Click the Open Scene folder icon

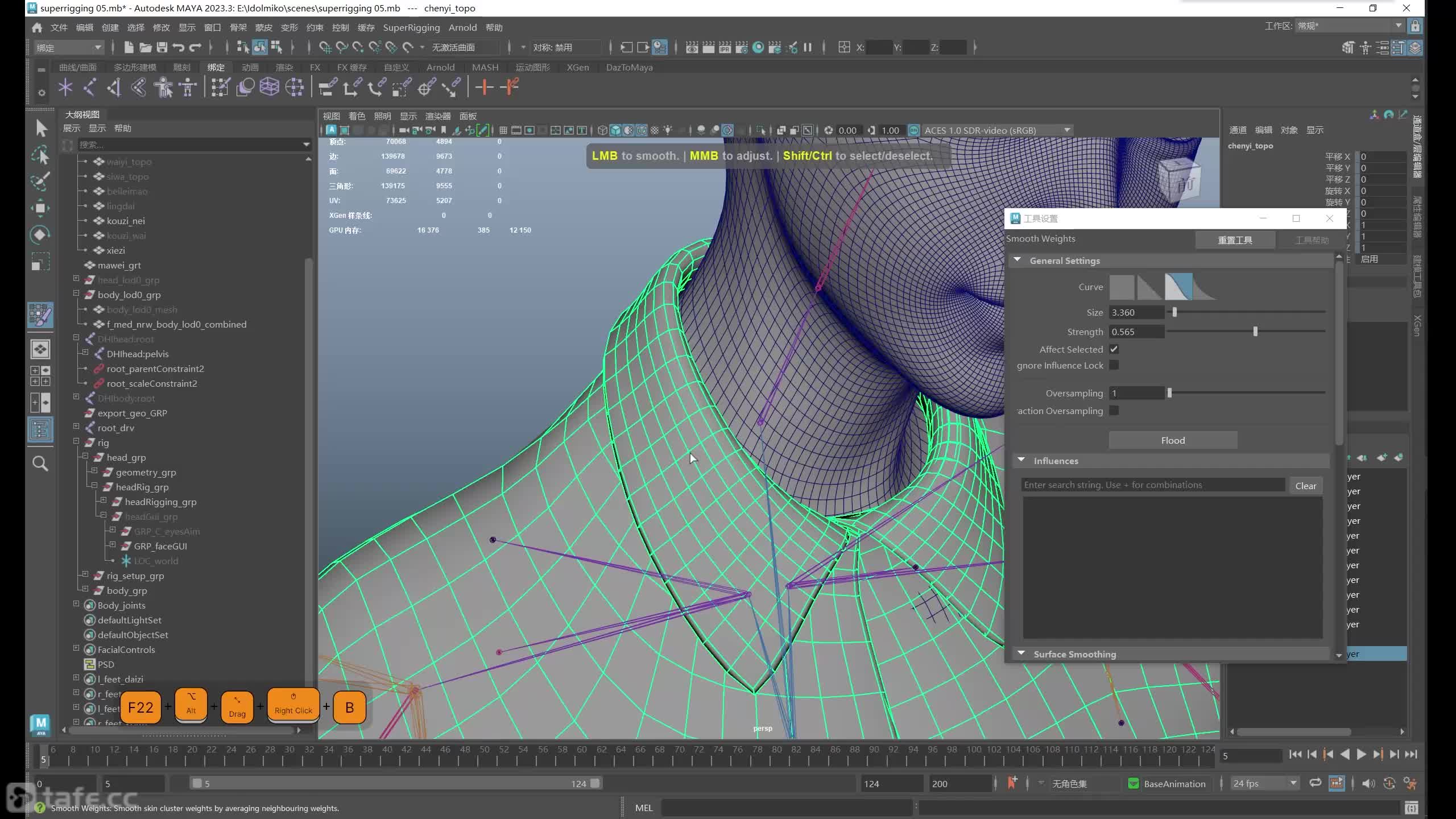(146, 47)
